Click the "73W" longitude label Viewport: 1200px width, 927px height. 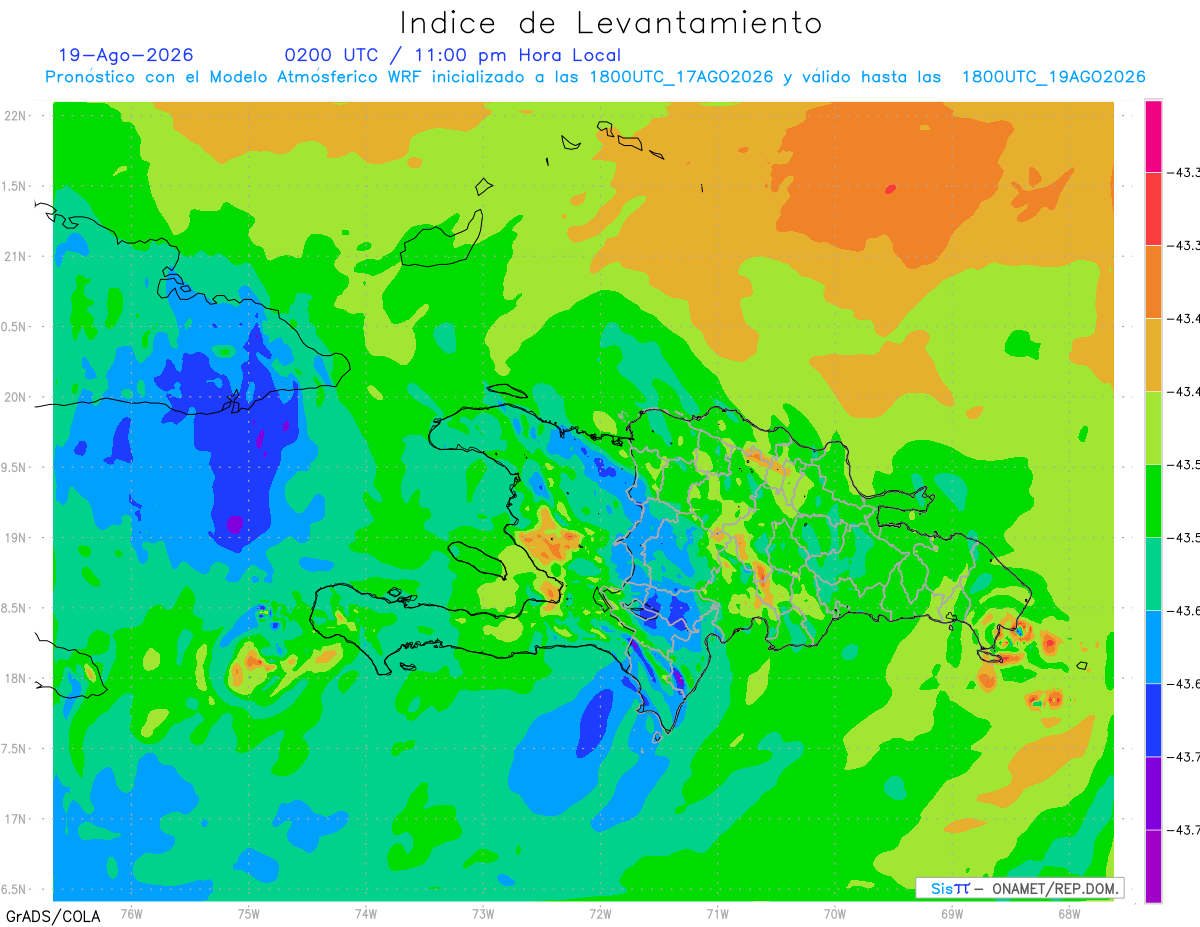483,913
